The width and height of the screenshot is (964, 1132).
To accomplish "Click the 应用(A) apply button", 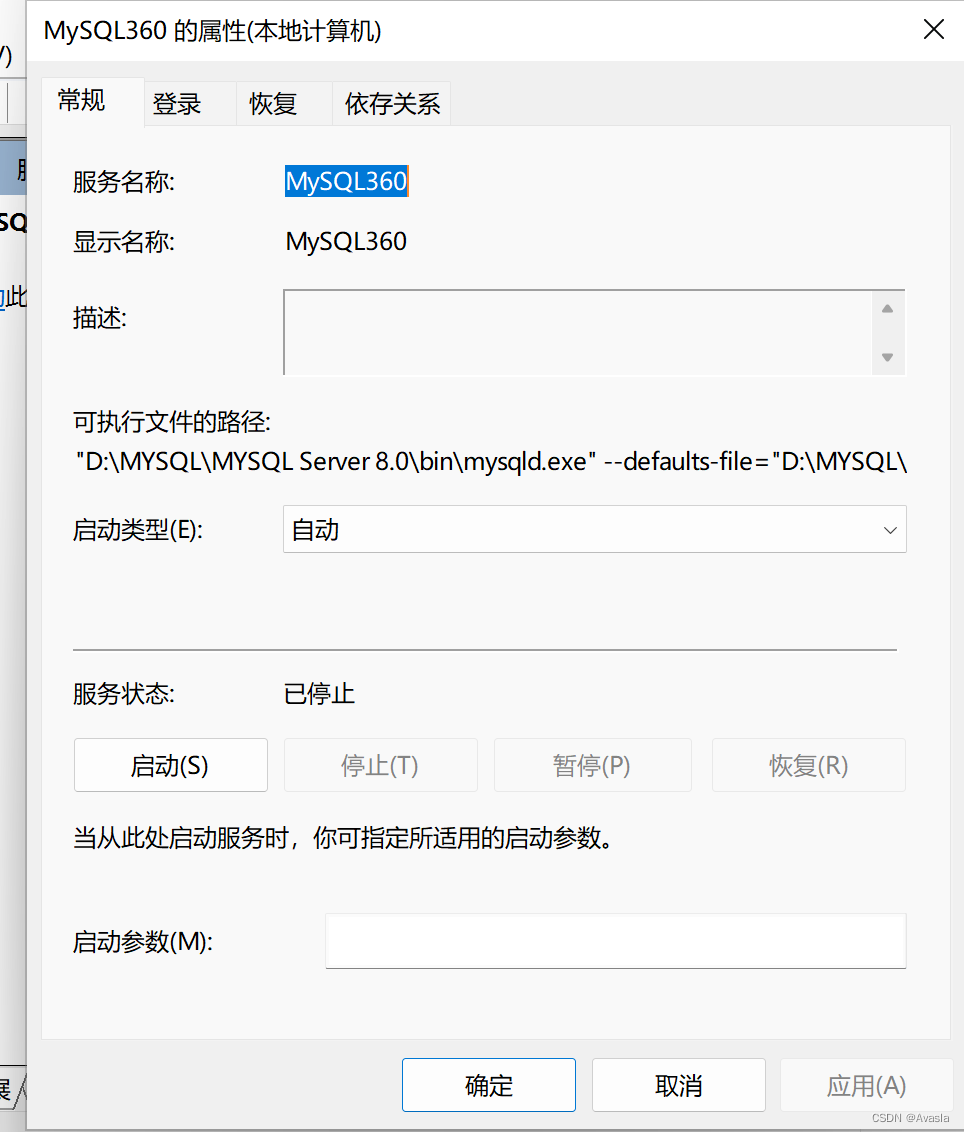I will [x=867, y=1085].
